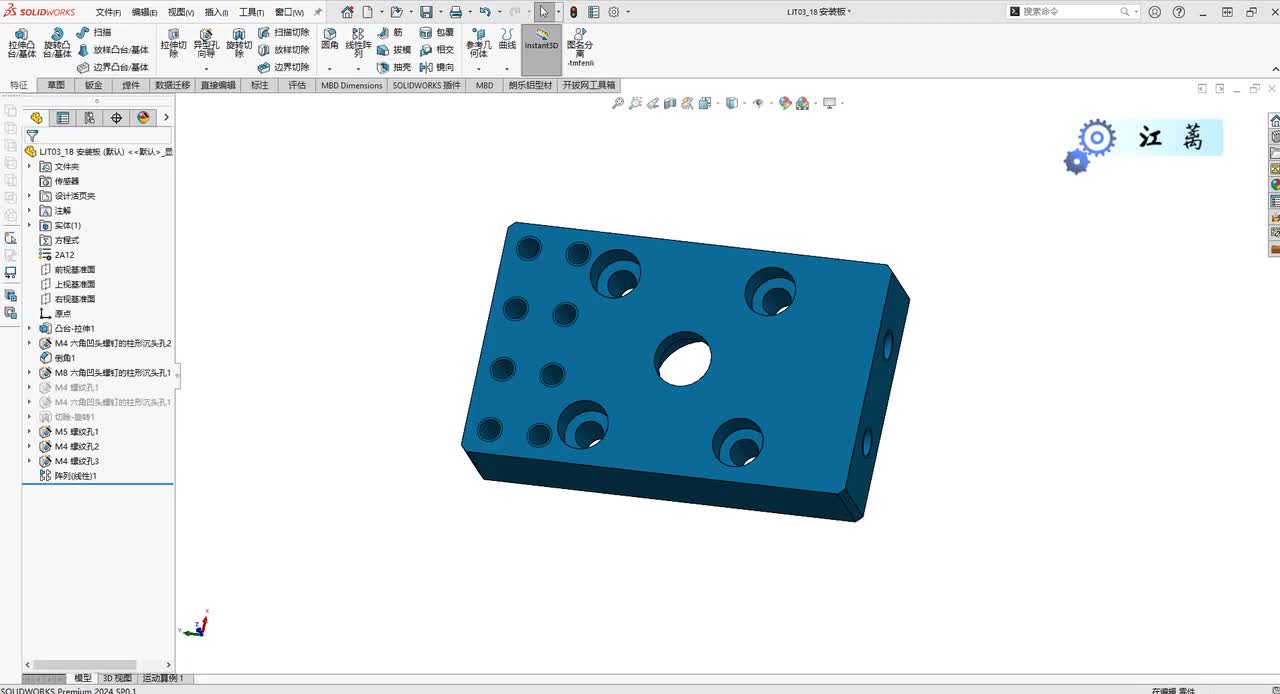Click Section View icon in view toolbar

click(670, 103)
